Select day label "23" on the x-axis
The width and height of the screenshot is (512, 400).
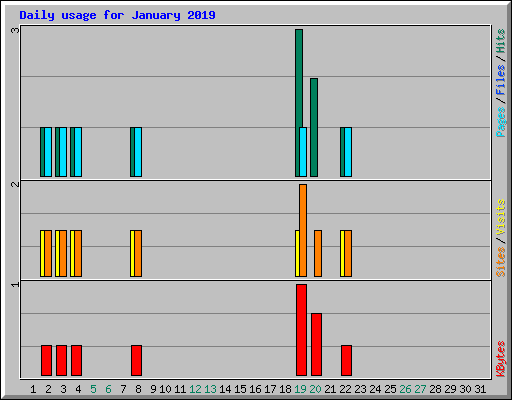(x=360, y=389)
